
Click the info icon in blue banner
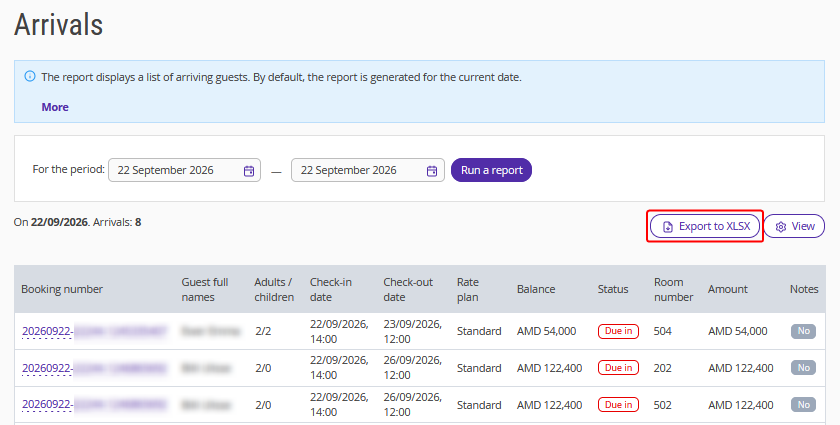tap(30, 76)
